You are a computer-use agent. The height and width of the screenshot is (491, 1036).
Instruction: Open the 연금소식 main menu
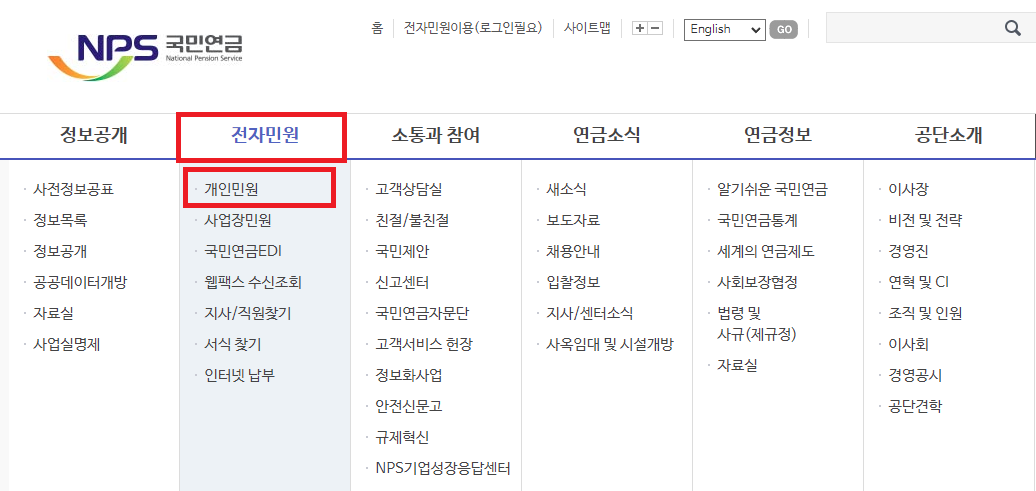pos(607,135)
